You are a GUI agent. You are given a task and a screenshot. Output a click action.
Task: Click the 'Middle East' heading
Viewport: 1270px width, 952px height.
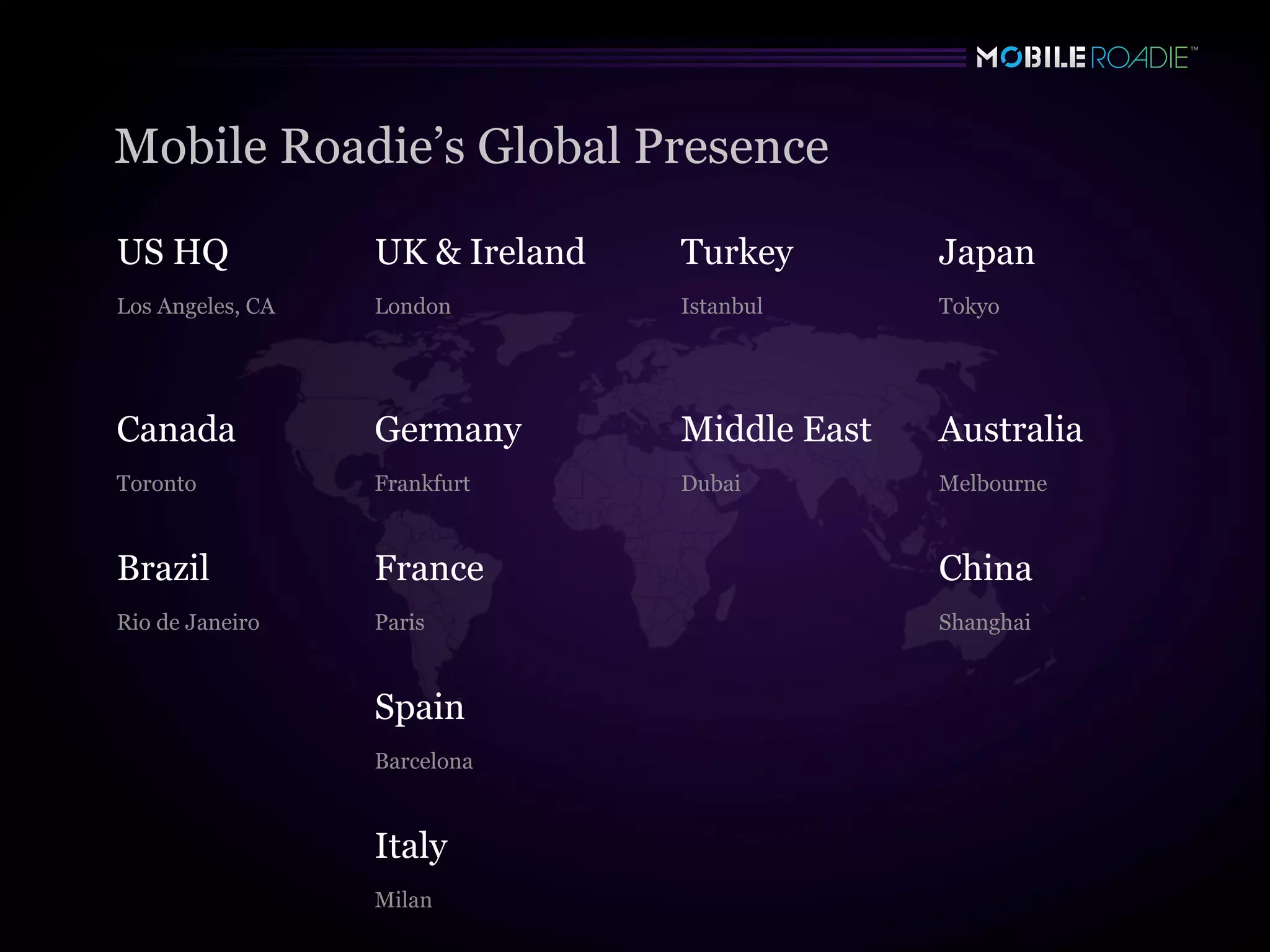point(776,429)
